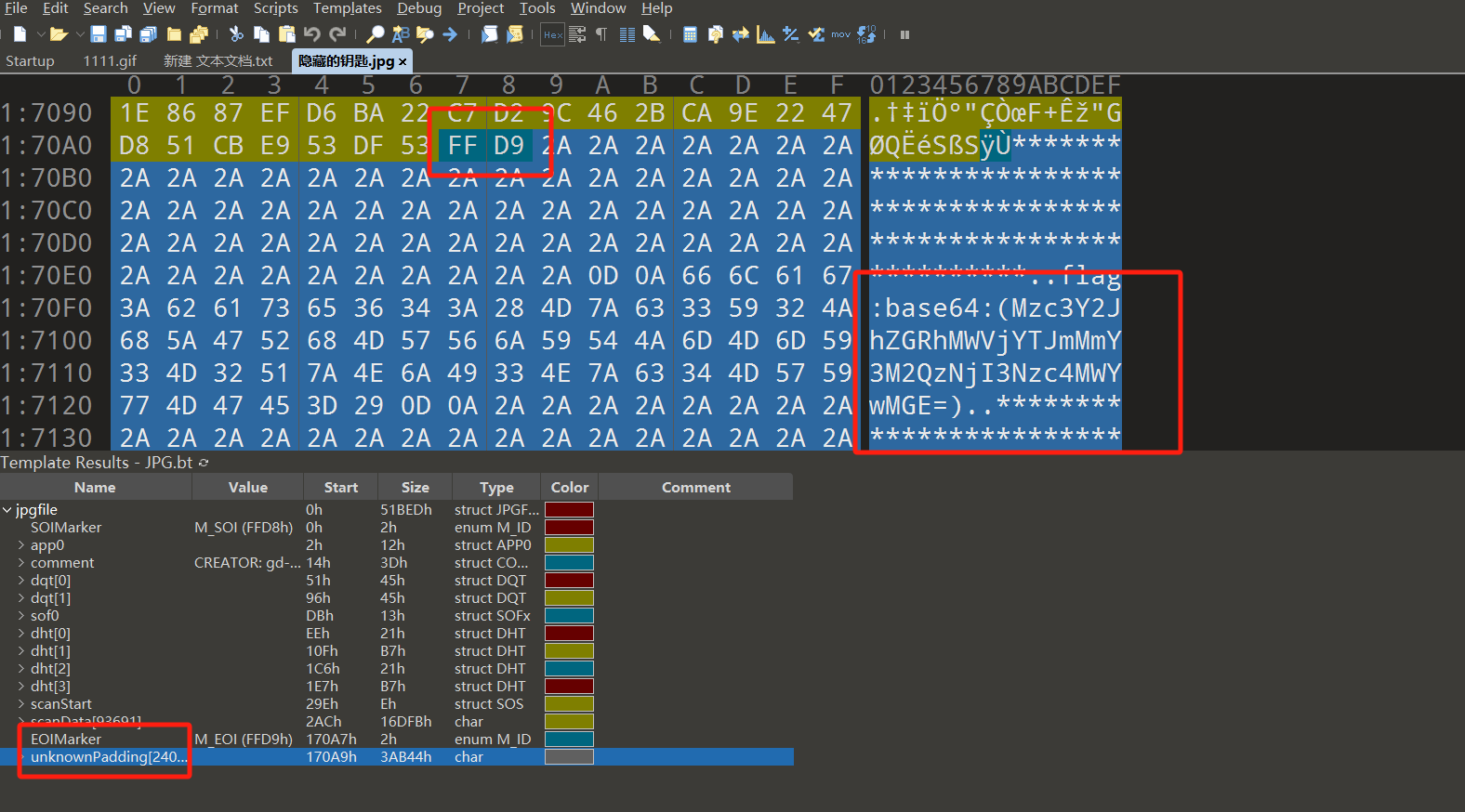This screenshot has width=1465, height=812.
Task: Expand the sof0 node
Action: (21, 616)
